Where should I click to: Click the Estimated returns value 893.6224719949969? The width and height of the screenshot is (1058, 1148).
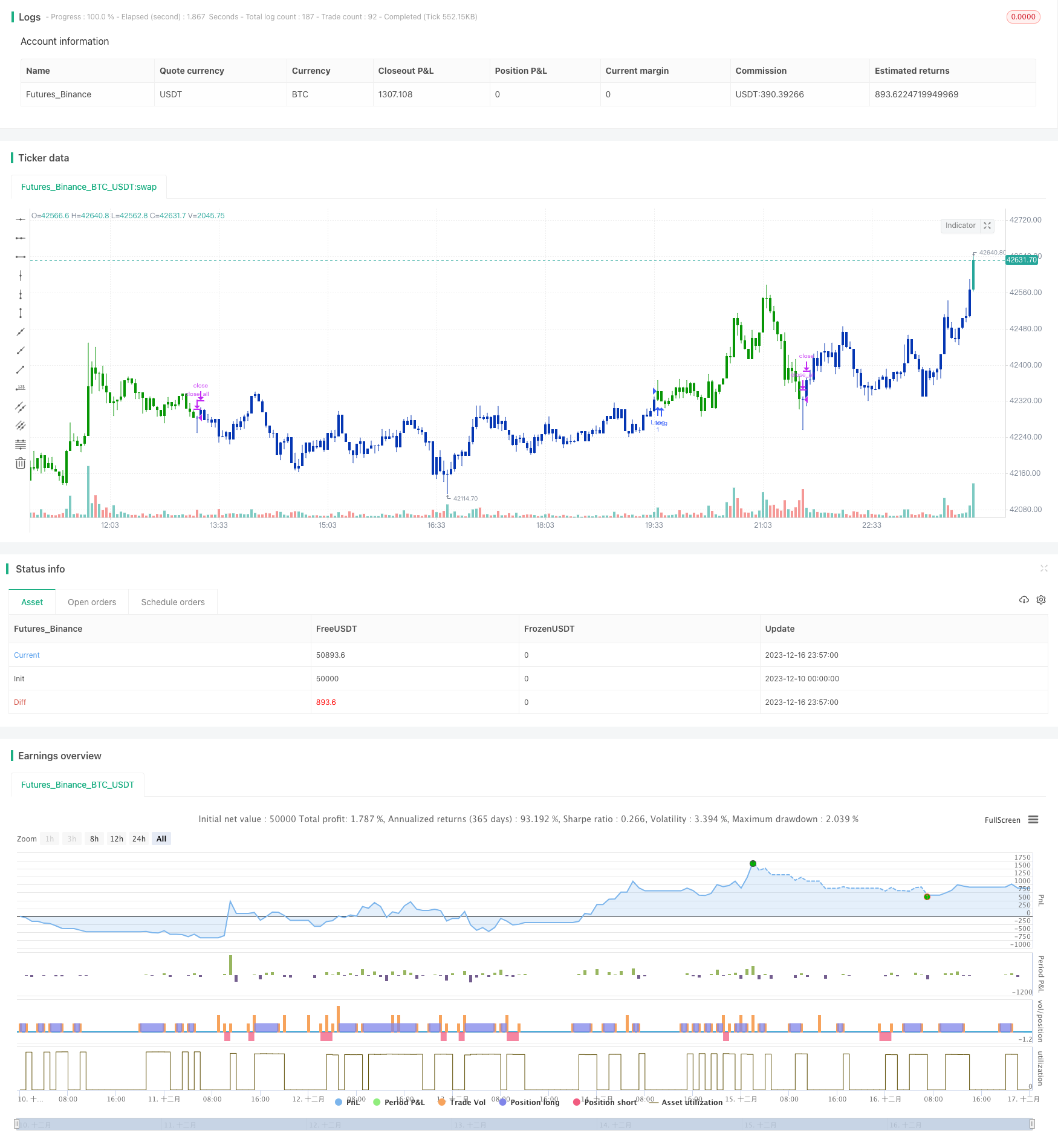[x=917, y=94]
